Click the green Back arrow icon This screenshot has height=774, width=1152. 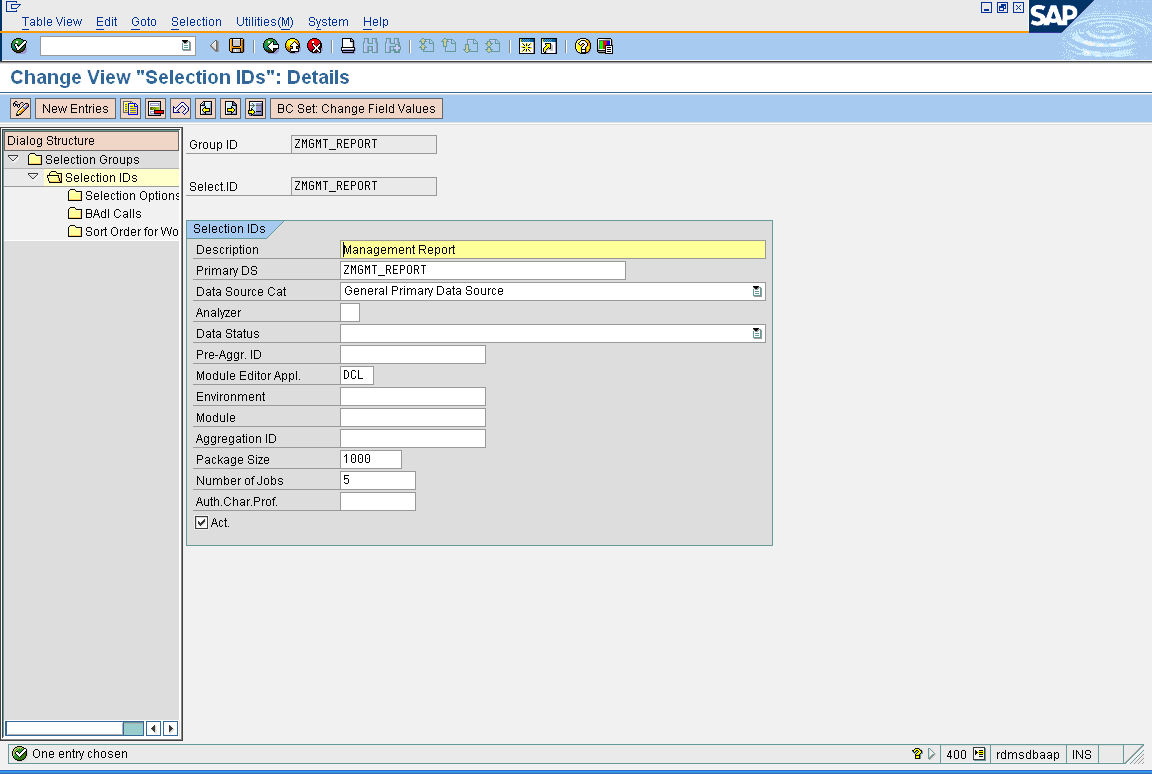tap(271, 46)
